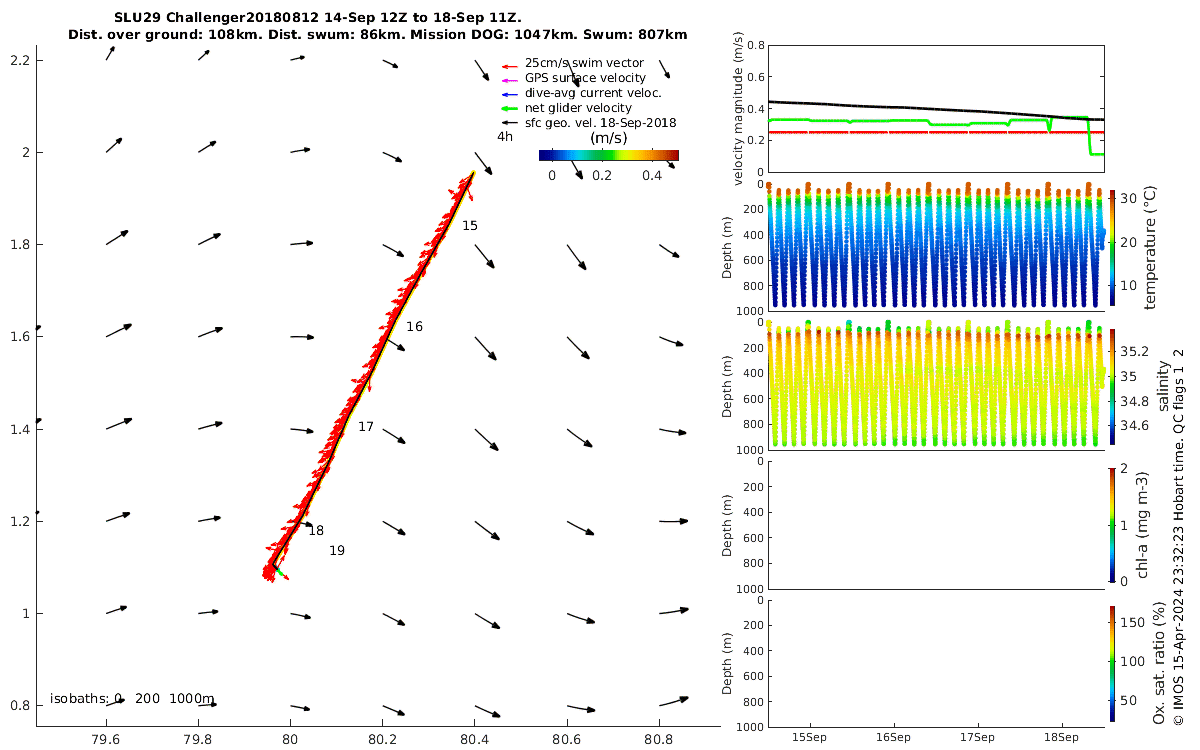Click the day '15' marker along the glider track
The image size is (1200, 750).
pos(470,226)
